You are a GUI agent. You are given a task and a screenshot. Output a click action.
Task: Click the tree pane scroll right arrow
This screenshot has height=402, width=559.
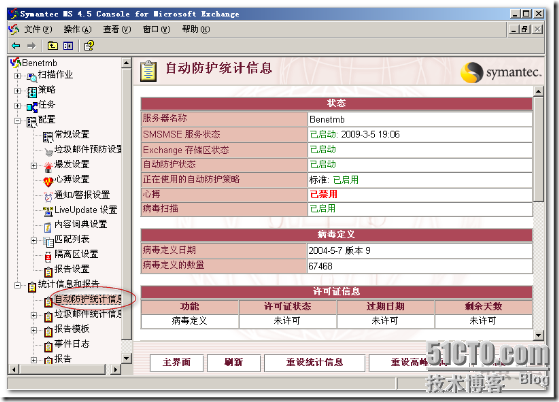(x=115, y=369)
